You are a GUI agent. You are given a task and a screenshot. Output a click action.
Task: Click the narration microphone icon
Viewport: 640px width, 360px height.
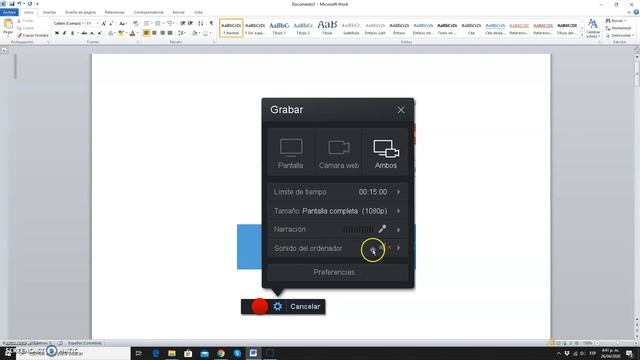382,229
